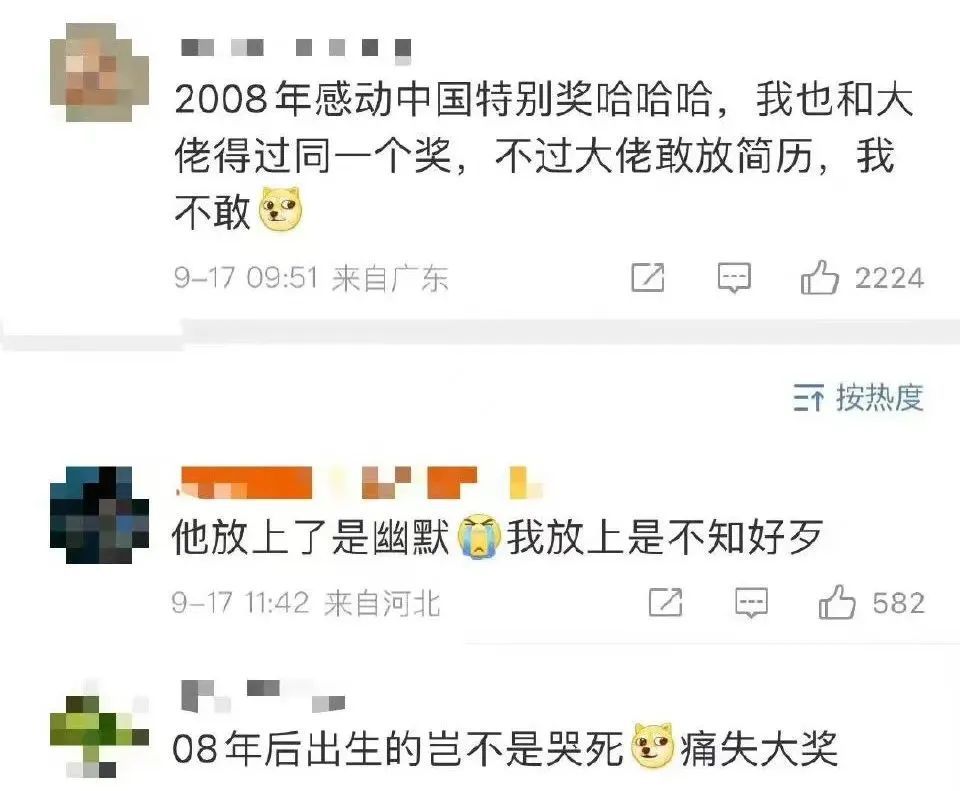Image resolution: width=960 pixels, height=791 pixels.
Task: Click the sort arrows icon beside 按热度
Action: coord(809,399)
